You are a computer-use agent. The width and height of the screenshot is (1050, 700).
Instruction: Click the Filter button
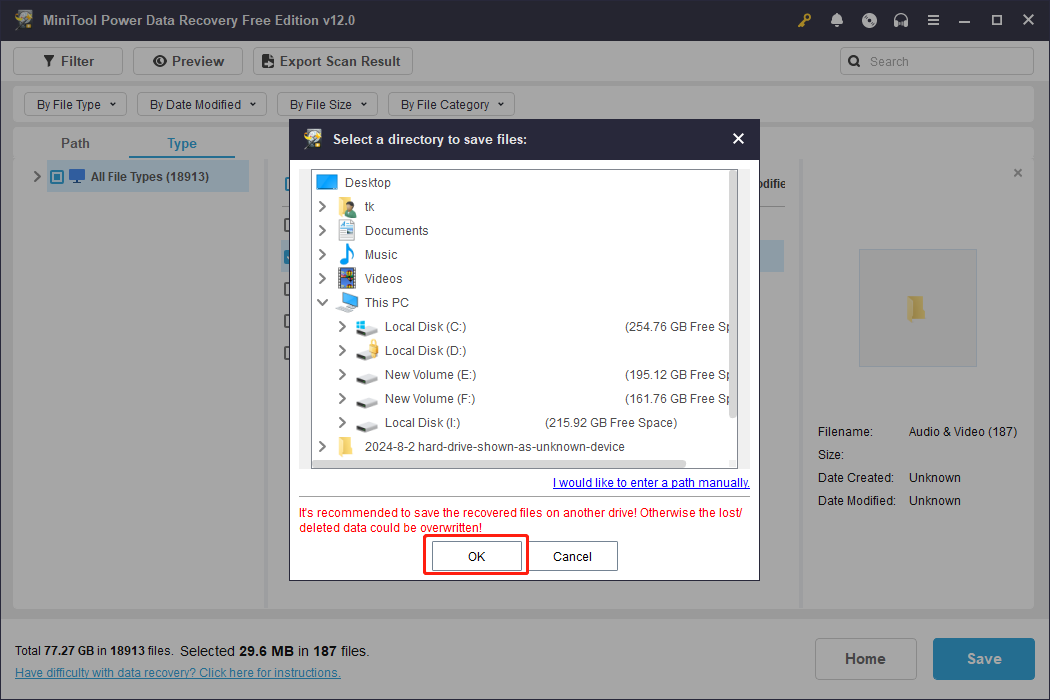click(68, 61)
